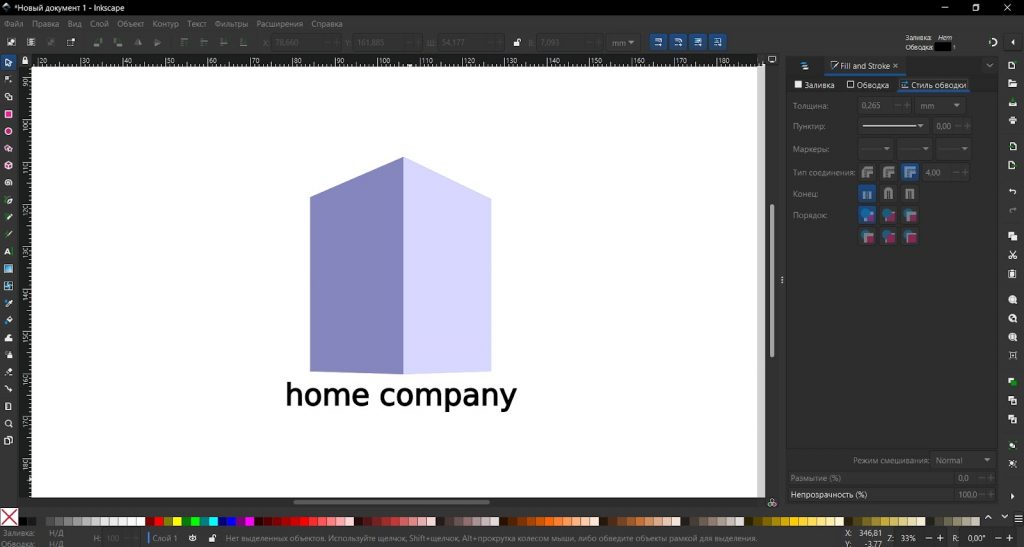Image resolution: width=1024 pixels, height=547 pixels.
Task: Toggle scale stroke width with object
Action: click(x=658, y=42)
